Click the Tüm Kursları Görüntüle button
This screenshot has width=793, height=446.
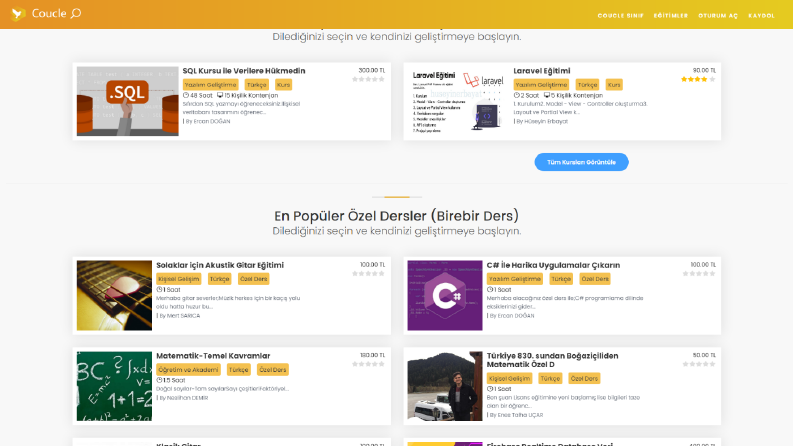click(x=581, y=162)
